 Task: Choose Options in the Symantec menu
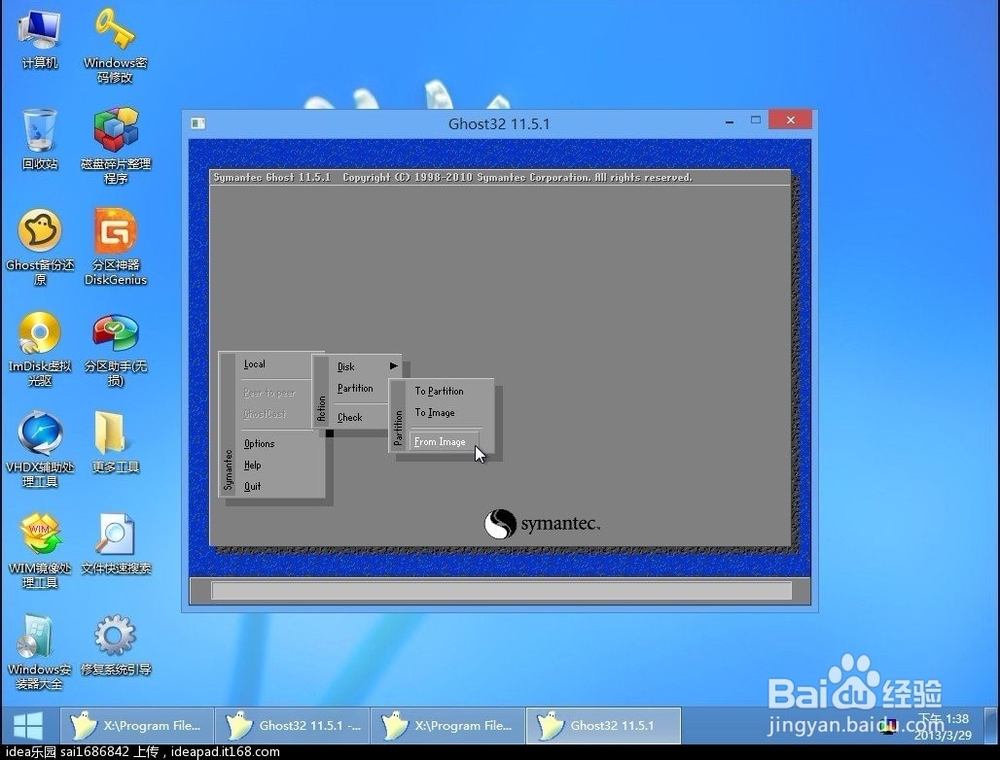[259, 444]
